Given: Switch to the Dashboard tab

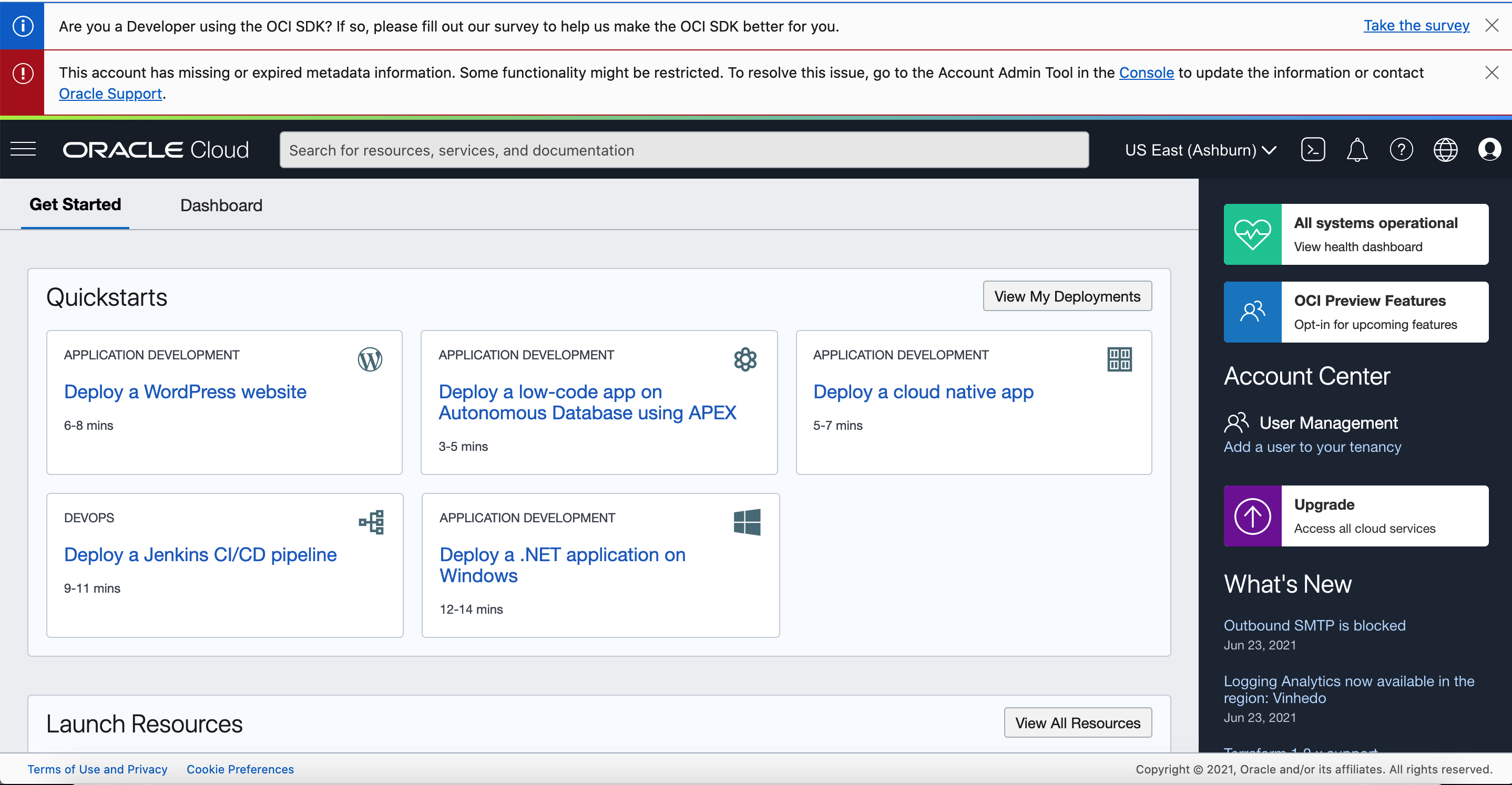Looking at the screenshot, I should coord(221,205).
